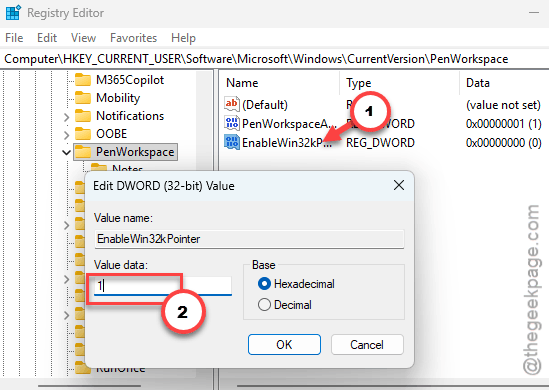Select the M365Copilot folder icon
The height and width of the screenshot is (390, 549).
pos(83,80)
